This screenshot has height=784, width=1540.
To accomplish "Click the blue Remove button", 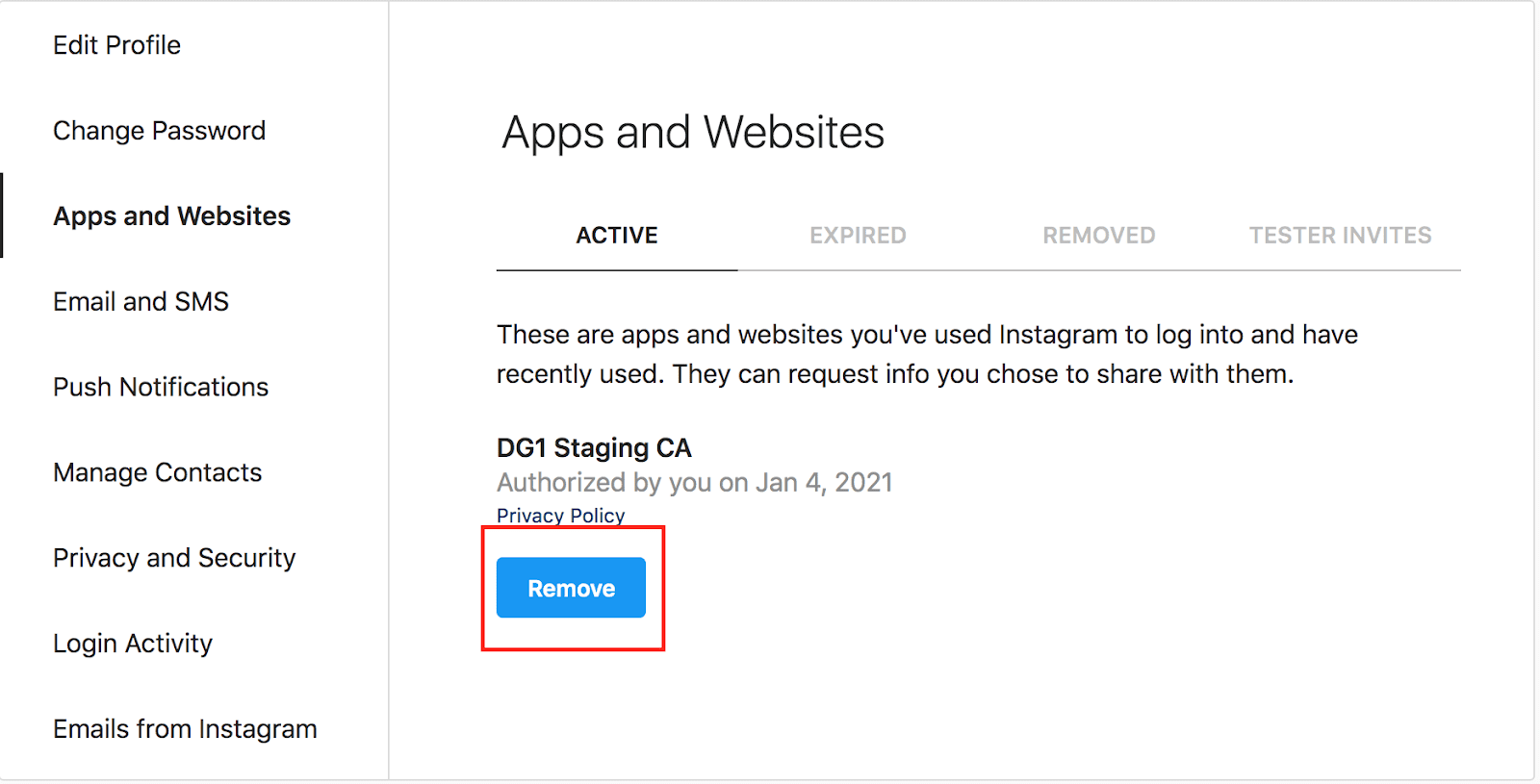I will coord(571,588).
